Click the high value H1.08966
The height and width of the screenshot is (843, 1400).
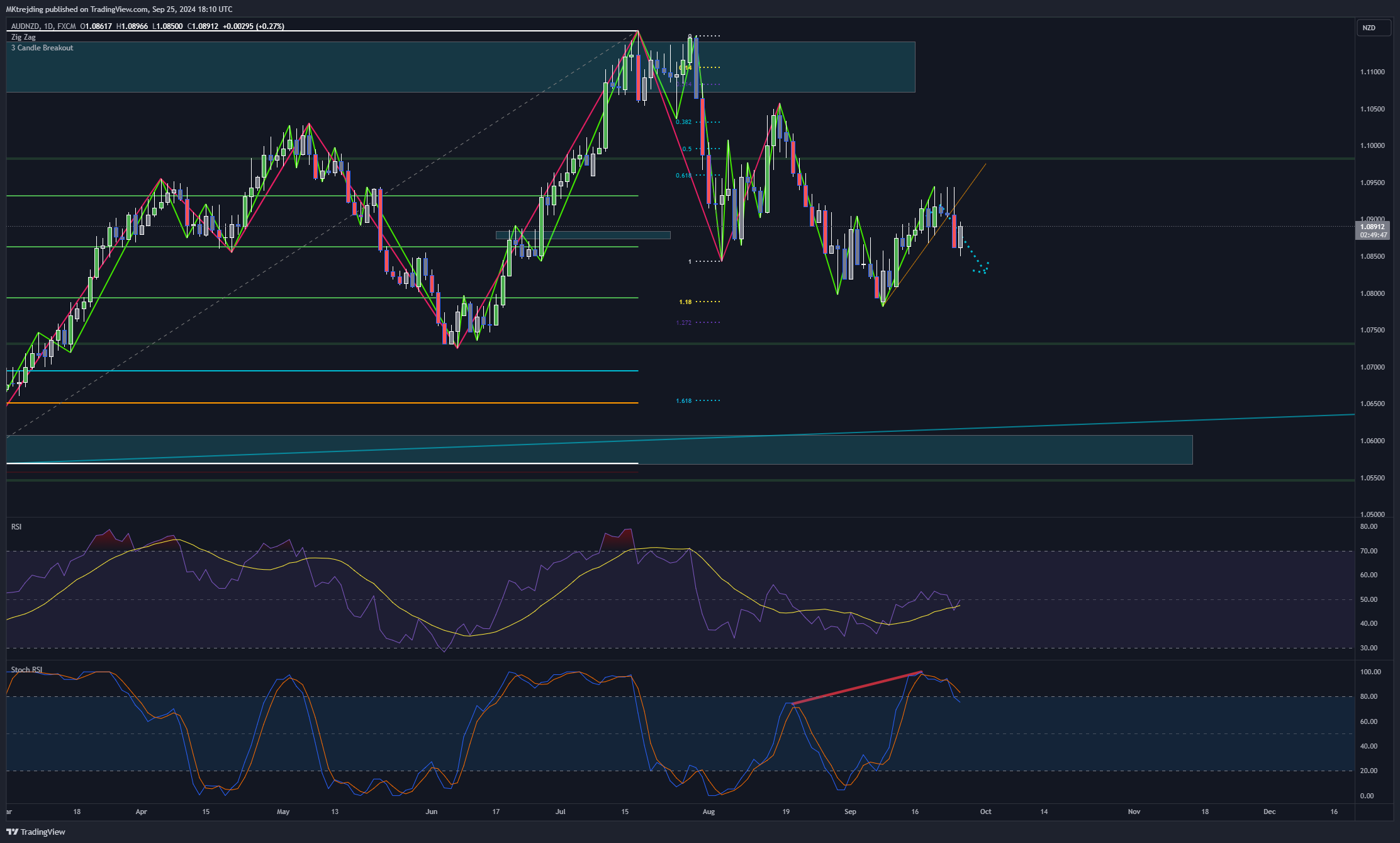[132, 26]
